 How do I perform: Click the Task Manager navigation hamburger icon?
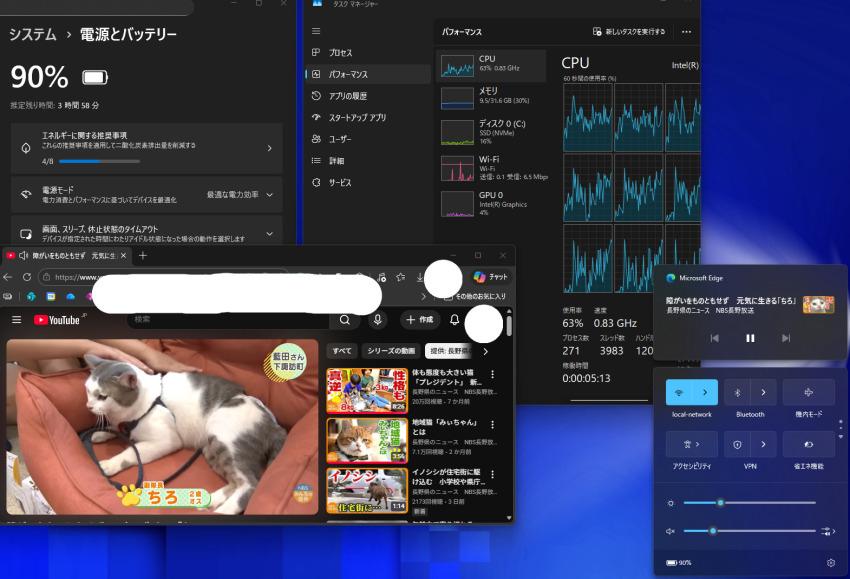[317, 31]
